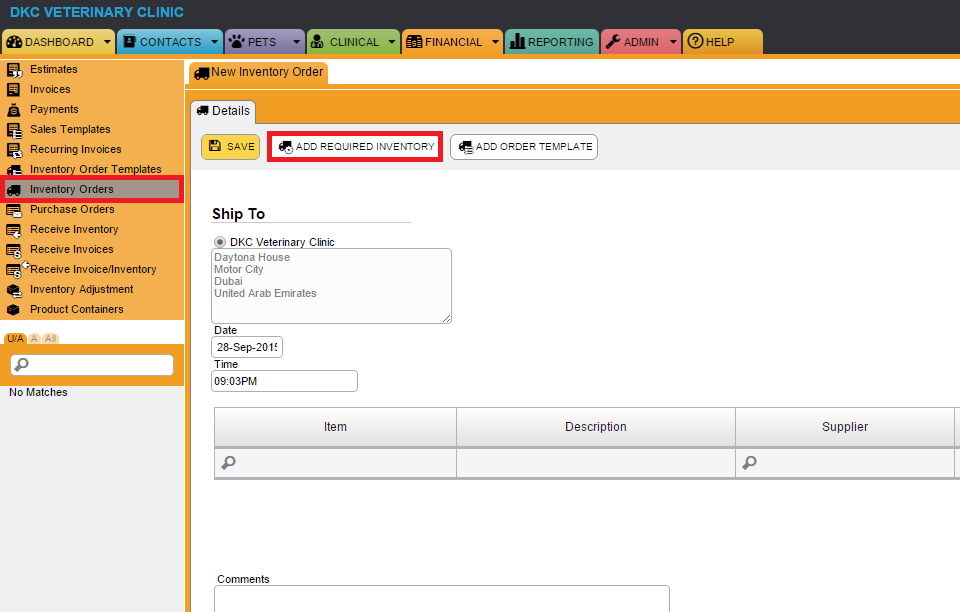Click Add Required Inventory button
Image resolution: width=960 pixels, height=612 pixels.
(355, 147)
